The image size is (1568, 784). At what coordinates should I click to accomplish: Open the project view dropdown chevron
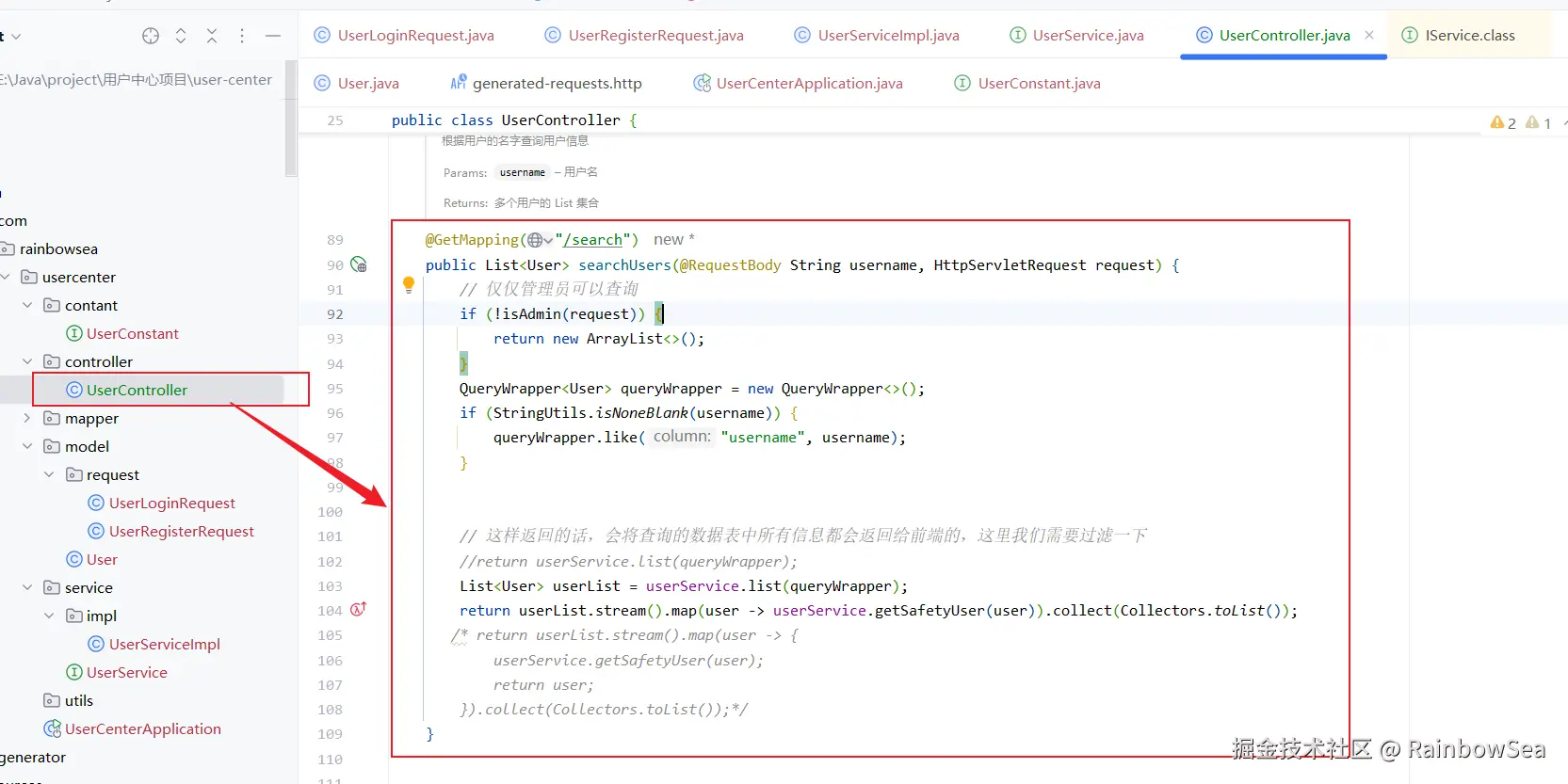tap(15, 37)
